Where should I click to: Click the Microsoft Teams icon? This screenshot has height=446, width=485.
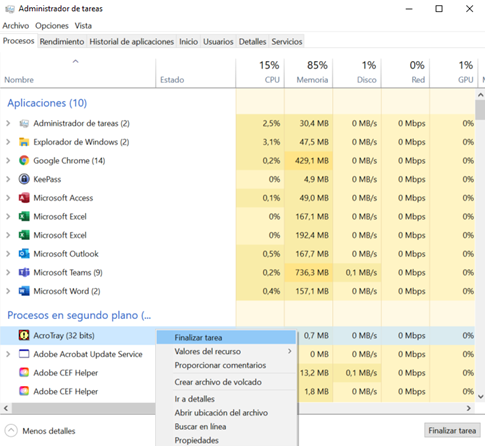coord(24,273)
